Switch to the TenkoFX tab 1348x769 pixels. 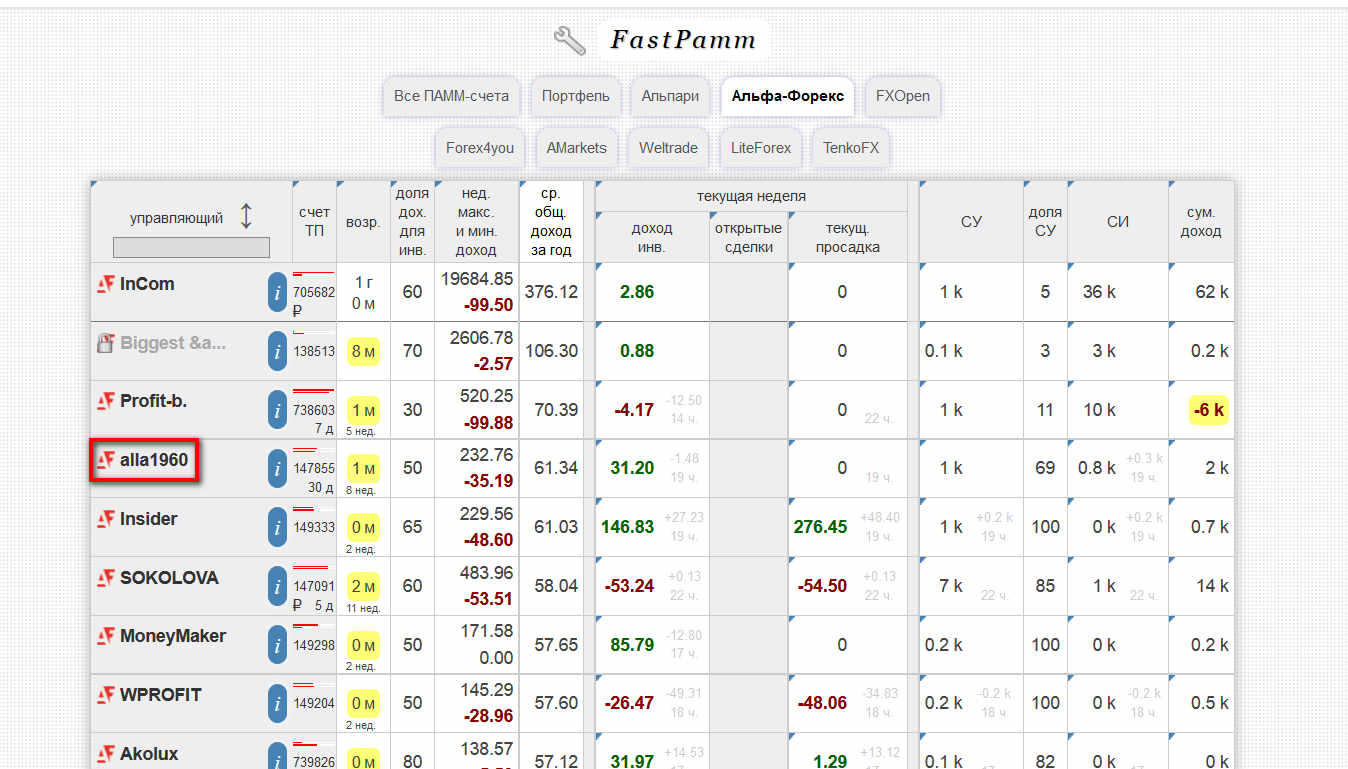pos(851,148)
